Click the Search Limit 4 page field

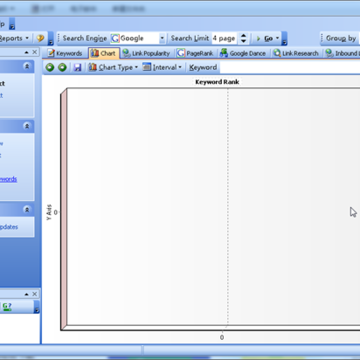[224, 38]
